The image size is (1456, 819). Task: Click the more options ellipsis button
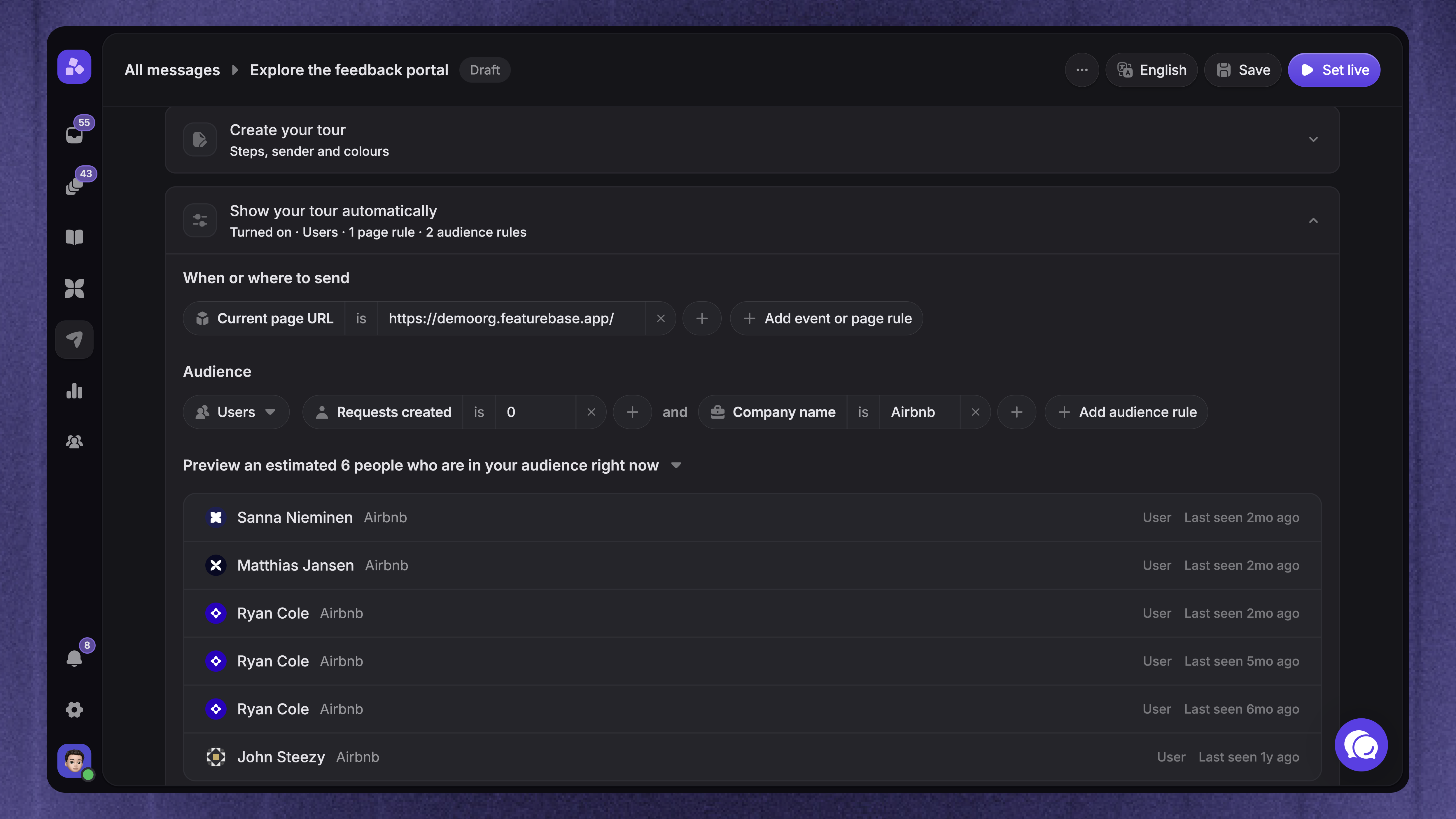point(1082,70)
